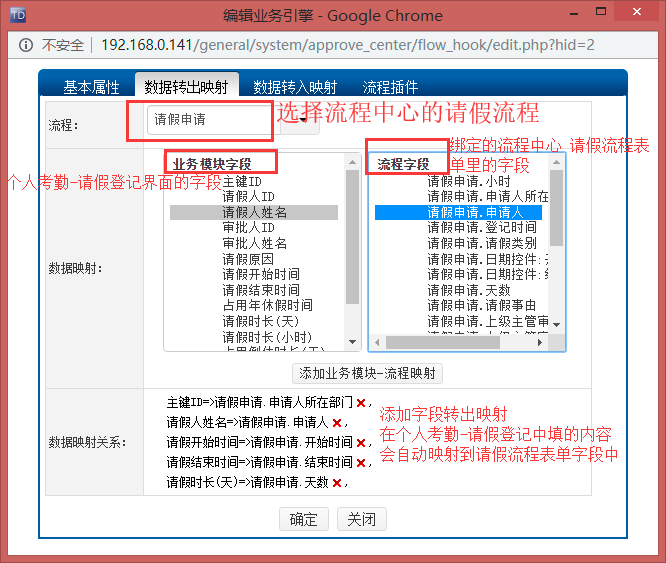Screen dimensions: 666x563
Task: Open the 数据转入映射 tab
Action: click(295, 87)
